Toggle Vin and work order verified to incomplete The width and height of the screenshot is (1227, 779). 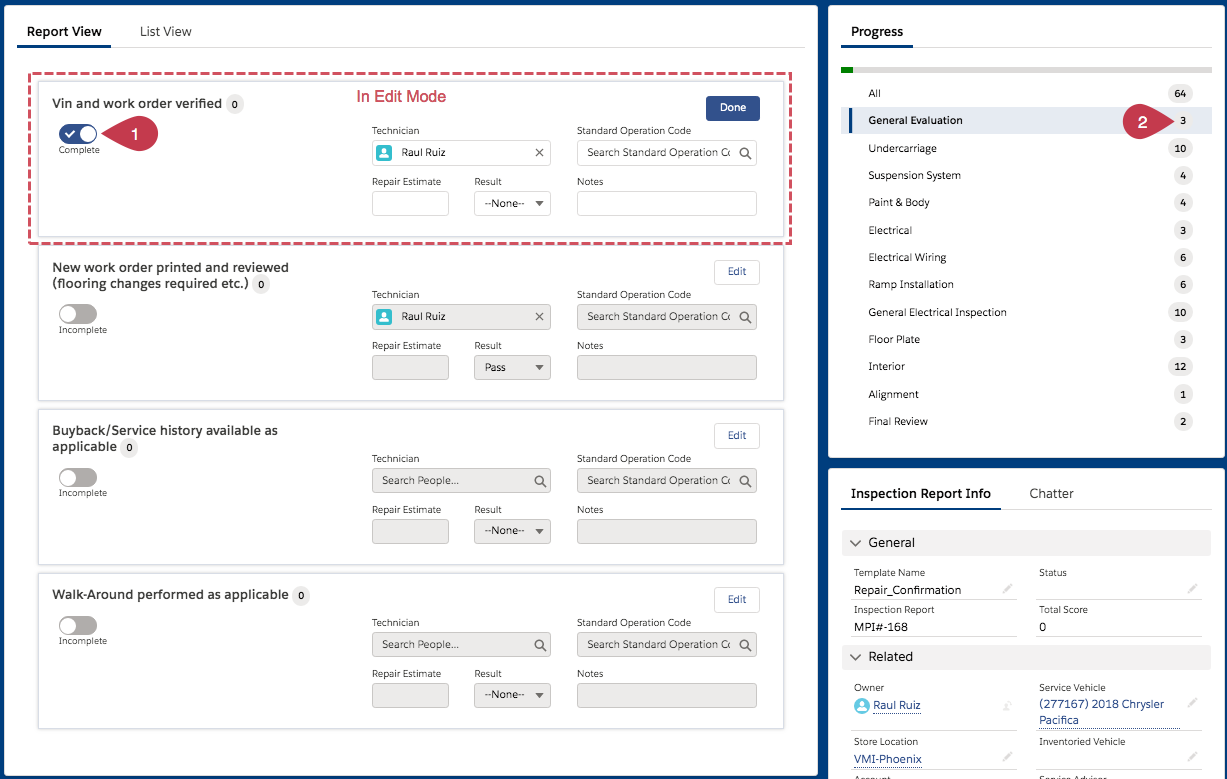(78, 133)
